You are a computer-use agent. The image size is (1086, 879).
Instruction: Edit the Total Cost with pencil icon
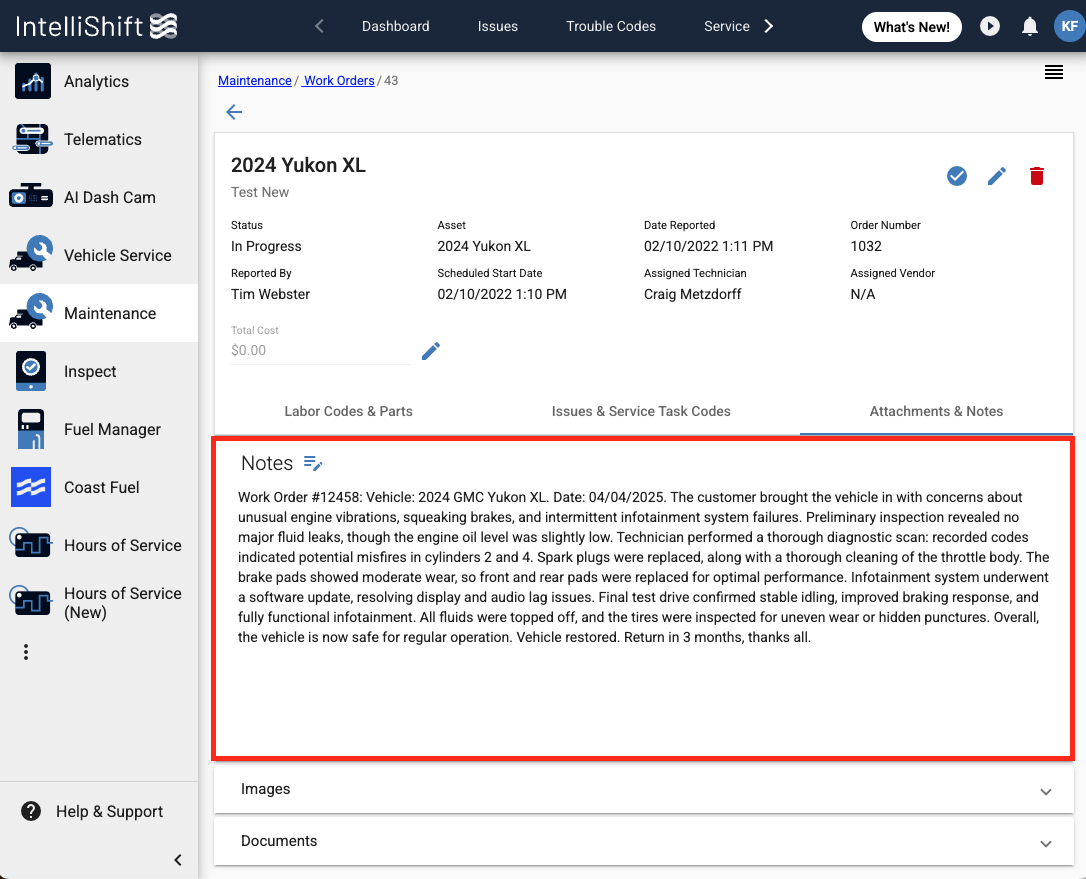coord(431,351)
